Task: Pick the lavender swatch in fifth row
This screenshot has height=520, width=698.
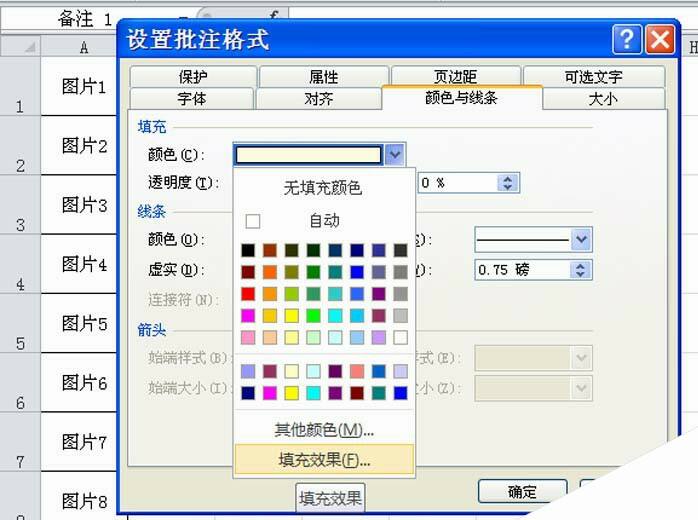Action: 379,337
